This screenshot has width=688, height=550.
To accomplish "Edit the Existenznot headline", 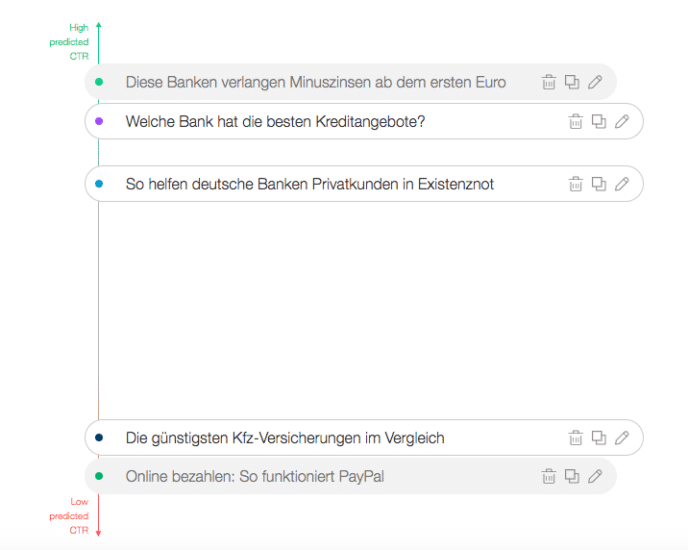I will [x=622, y=184].
